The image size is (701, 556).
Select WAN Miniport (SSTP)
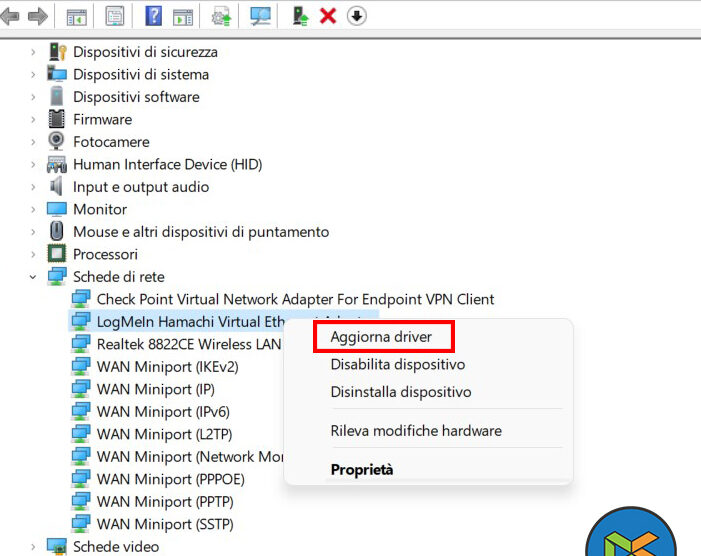click(x=165, y=524)
